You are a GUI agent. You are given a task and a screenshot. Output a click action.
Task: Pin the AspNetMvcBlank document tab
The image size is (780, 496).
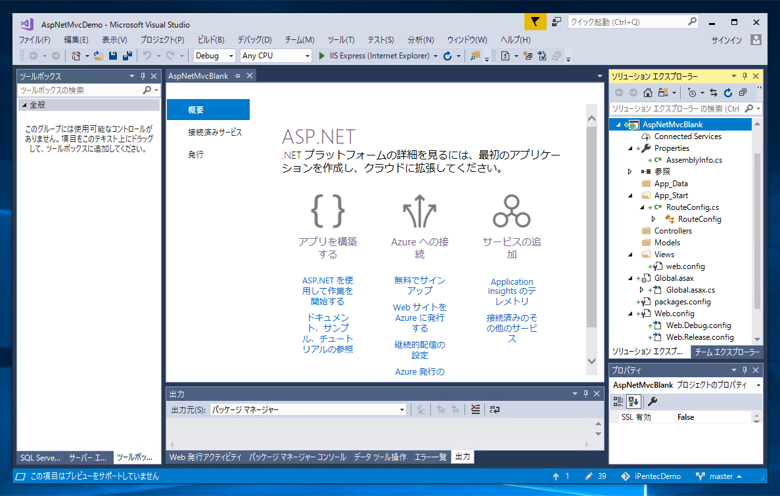(238, 76)
